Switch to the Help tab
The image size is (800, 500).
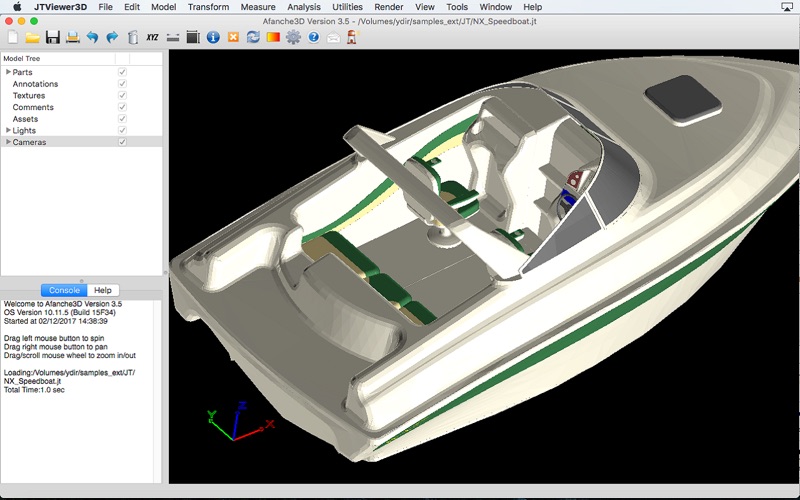(x=102, y=290)
